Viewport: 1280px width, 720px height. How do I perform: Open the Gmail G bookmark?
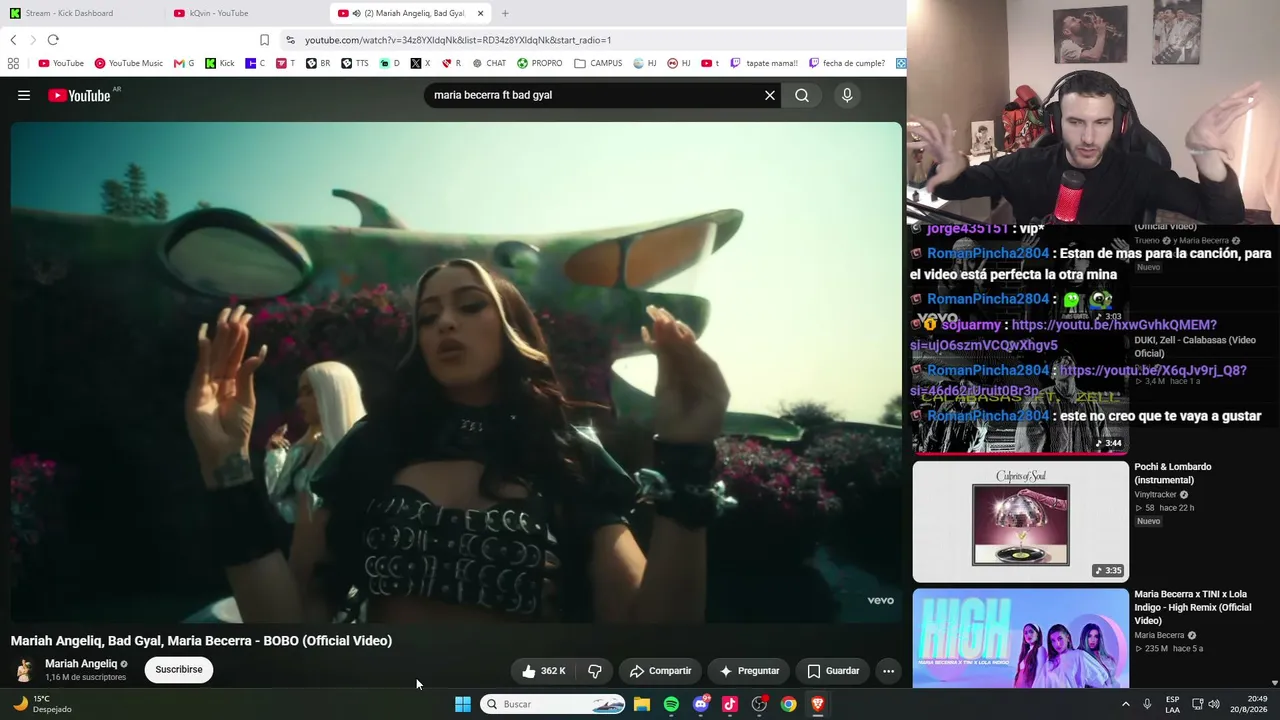pyautogui.click(x=184, y=63)
